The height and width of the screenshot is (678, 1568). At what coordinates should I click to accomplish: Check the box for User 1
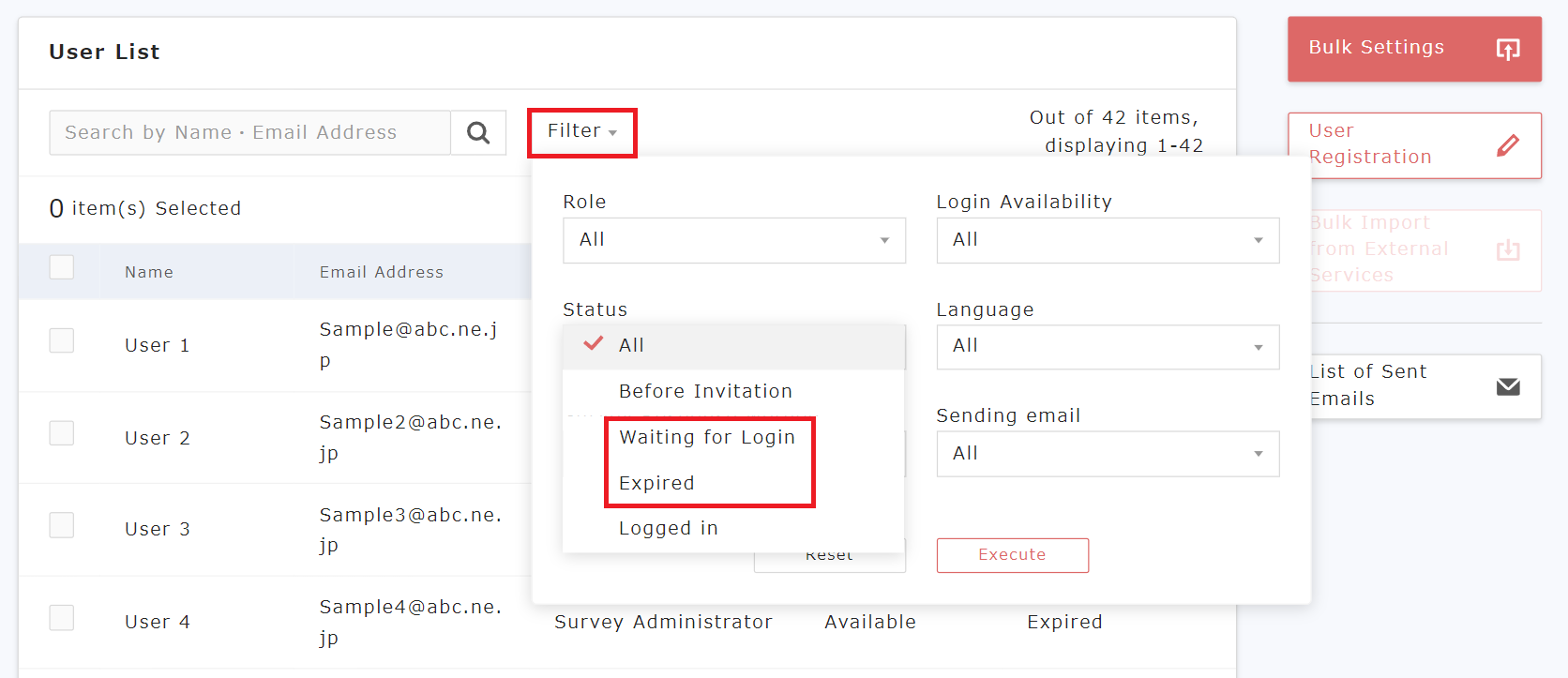point(62,340)
